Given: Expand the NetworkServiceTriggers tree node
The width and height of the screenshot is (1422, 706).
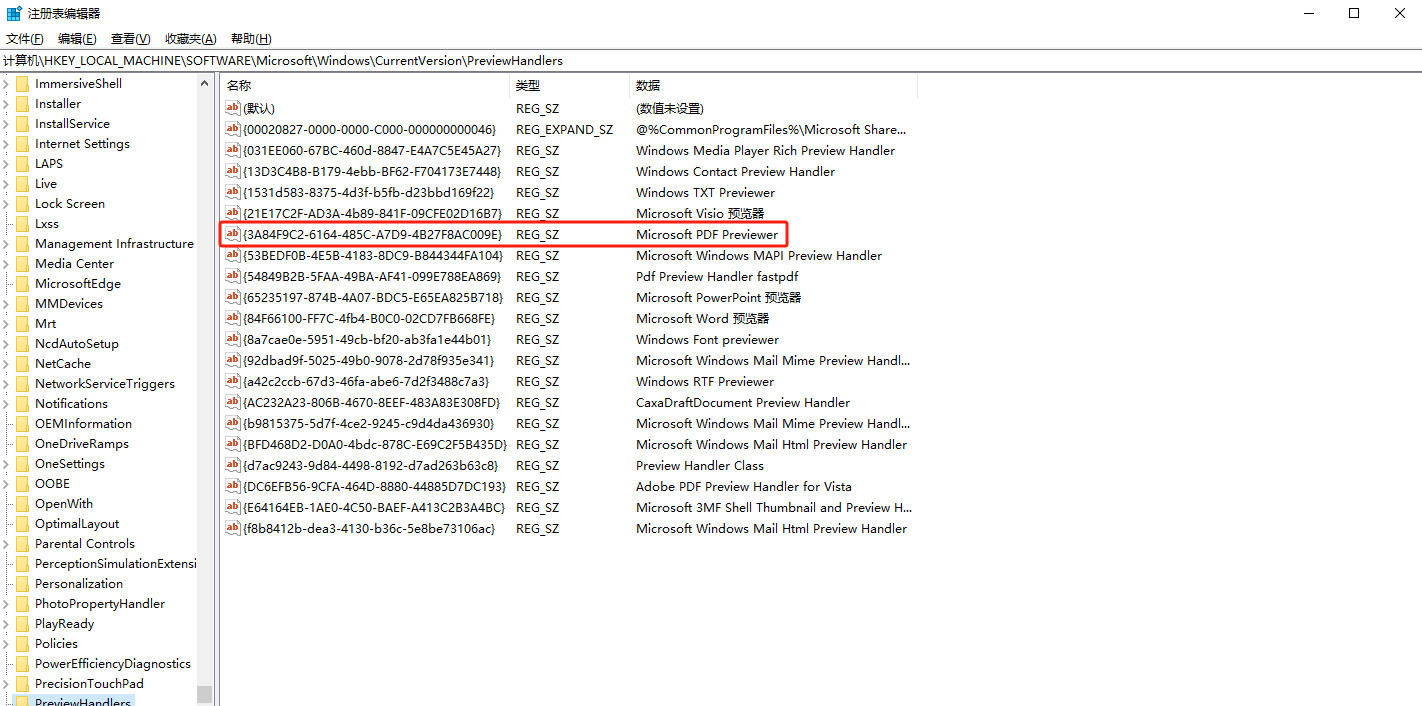Looking at the screenshot, I should point(6,384).
